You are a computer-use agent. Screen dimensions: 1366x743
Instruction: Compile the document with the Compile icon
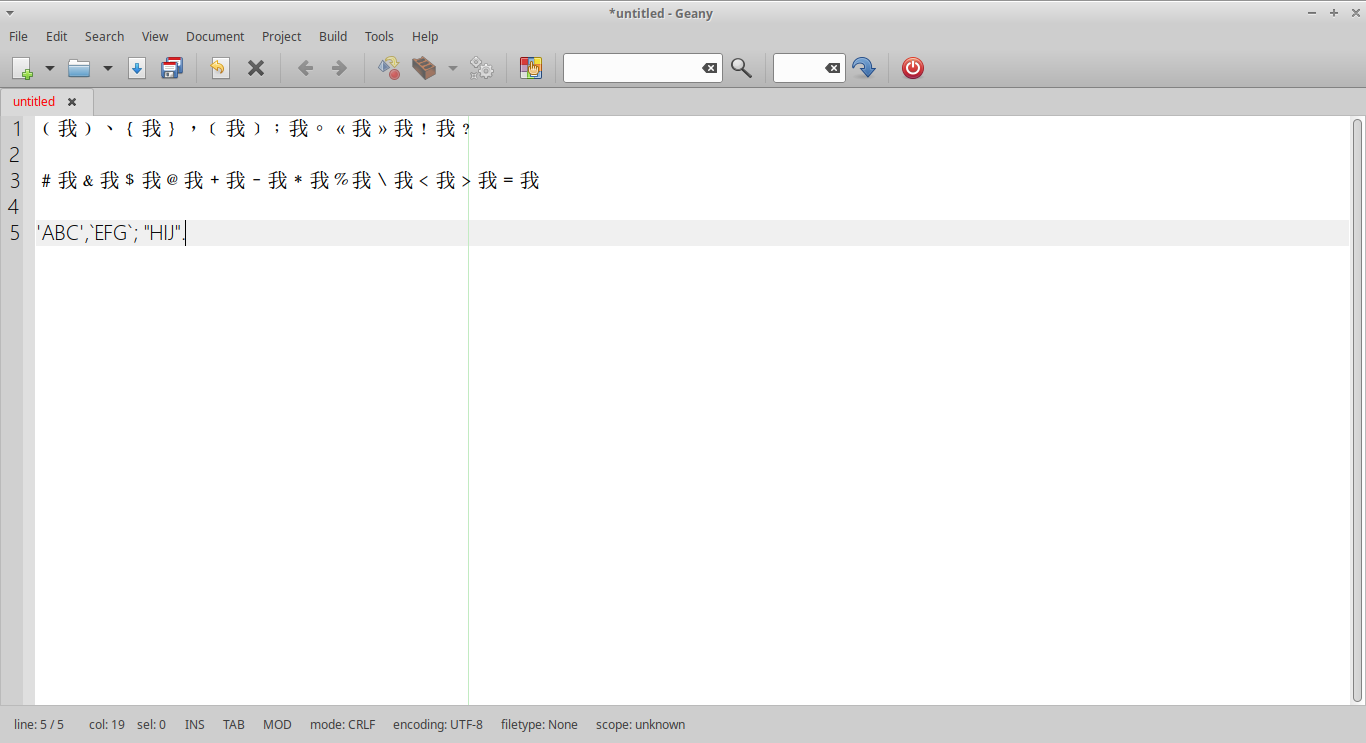click(388, 68)
